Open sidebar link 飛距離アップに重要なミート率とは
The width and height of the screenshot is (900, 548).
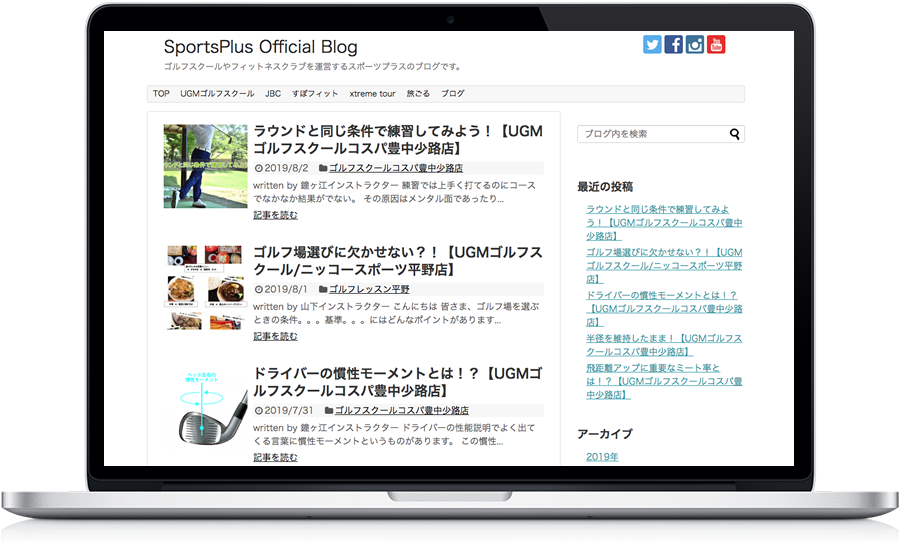pos(664,381)
